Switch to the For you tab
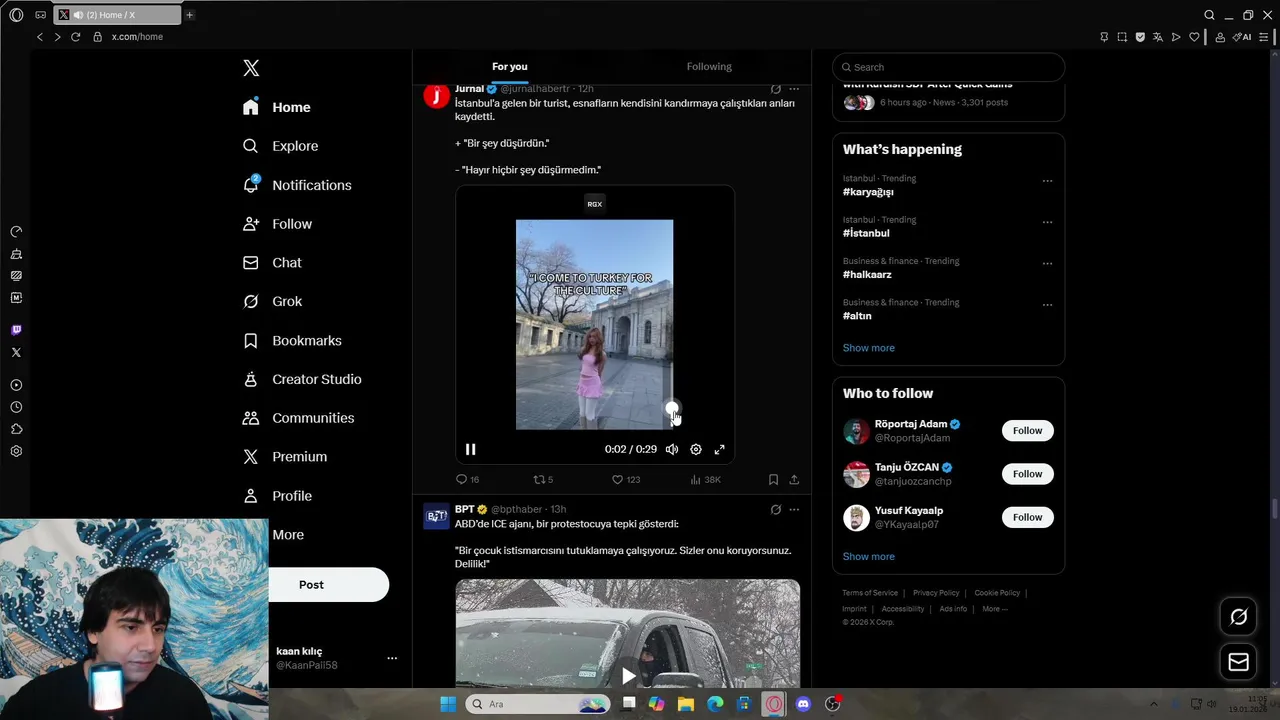Viewport: 1280px width, 720px height. (509, 66)
